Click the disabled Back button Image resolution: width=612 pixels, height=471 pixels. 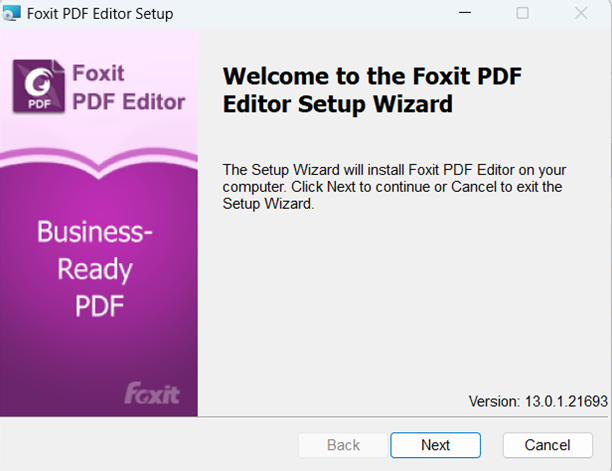[343, 445]
